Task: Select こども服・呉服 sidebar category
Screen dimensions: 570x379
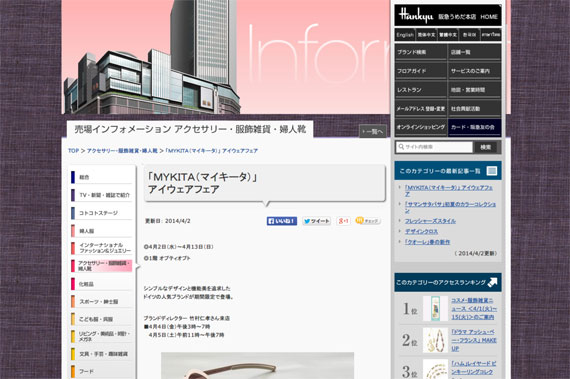Action: coord(101,319)
